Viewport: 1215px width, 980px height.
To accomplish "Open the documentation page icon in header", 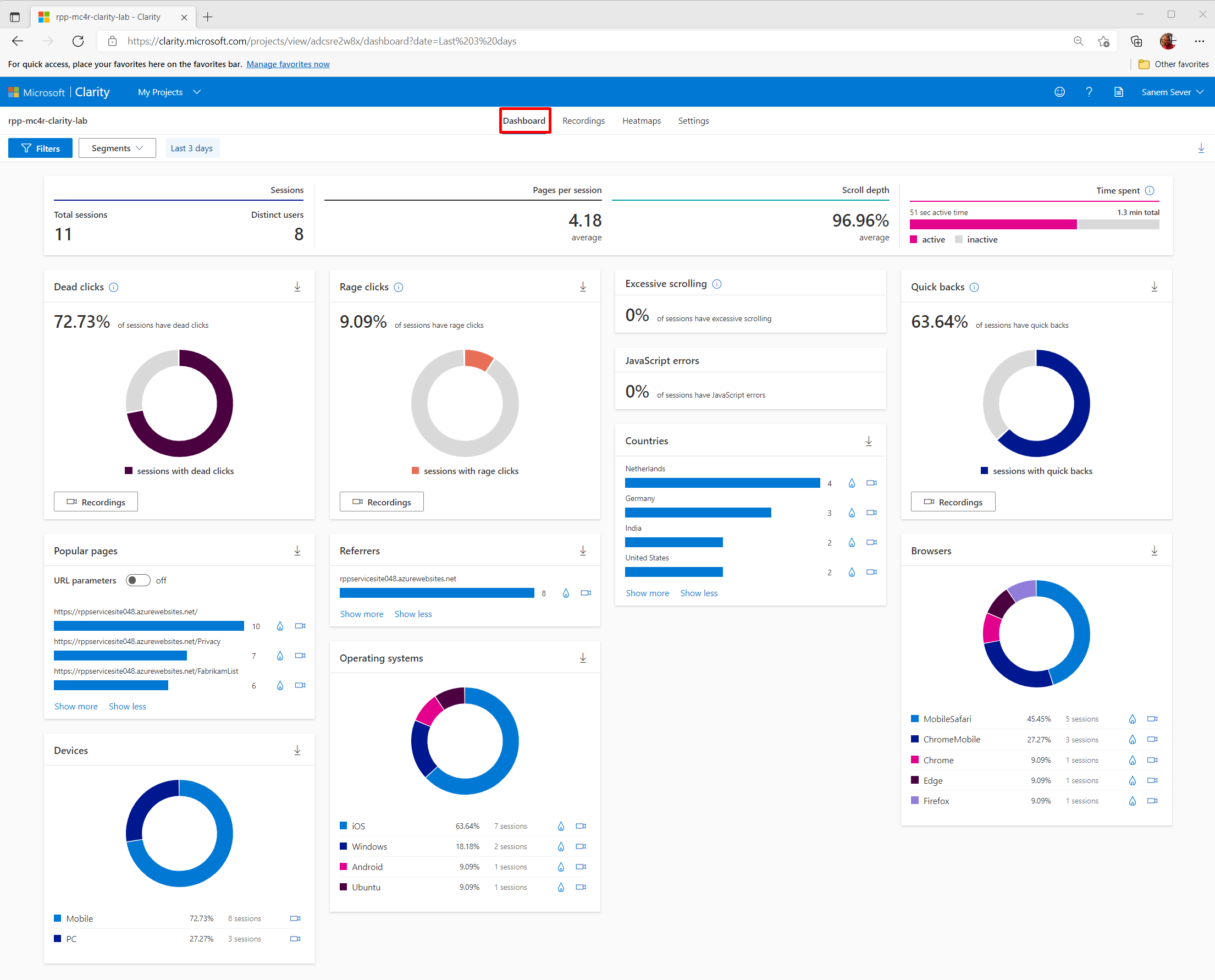I will pos(1118,92).
